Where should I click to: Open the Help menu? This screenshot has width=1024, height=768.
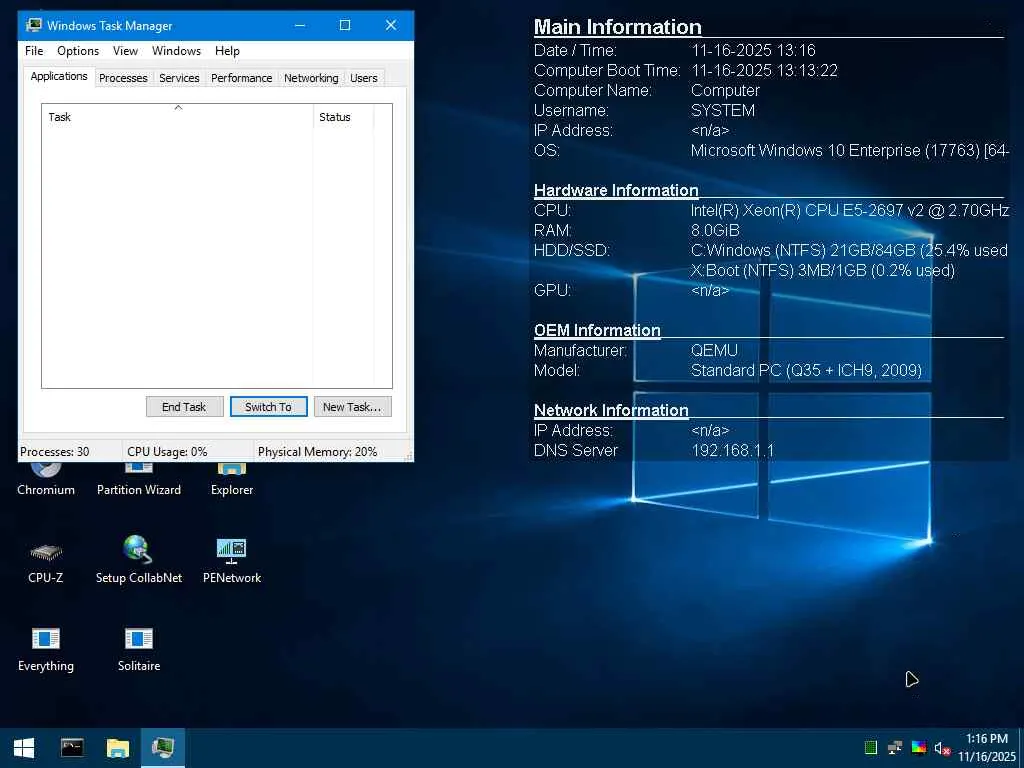click(x=227, y=51)
